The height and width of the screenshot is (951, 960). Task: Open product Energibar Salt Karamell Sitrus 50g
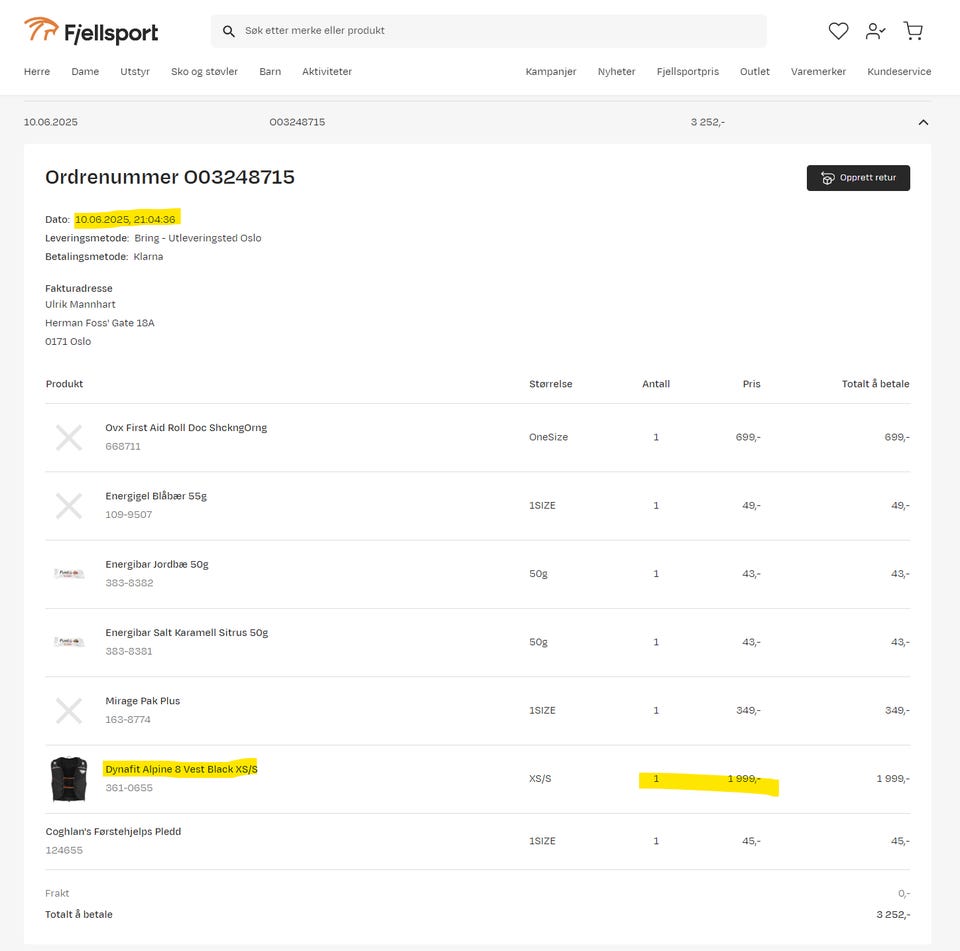point(187,633)
